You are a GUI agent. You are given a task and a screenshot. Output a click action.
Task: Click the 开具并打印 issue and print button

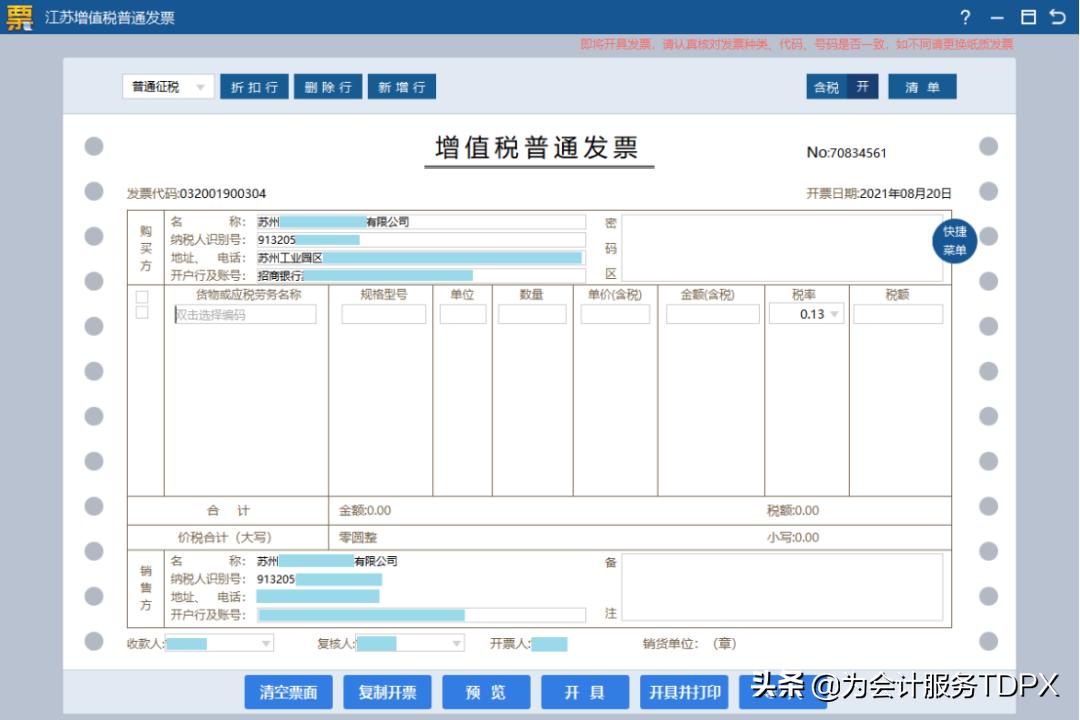pyautogui.click(x=685, y=691)
